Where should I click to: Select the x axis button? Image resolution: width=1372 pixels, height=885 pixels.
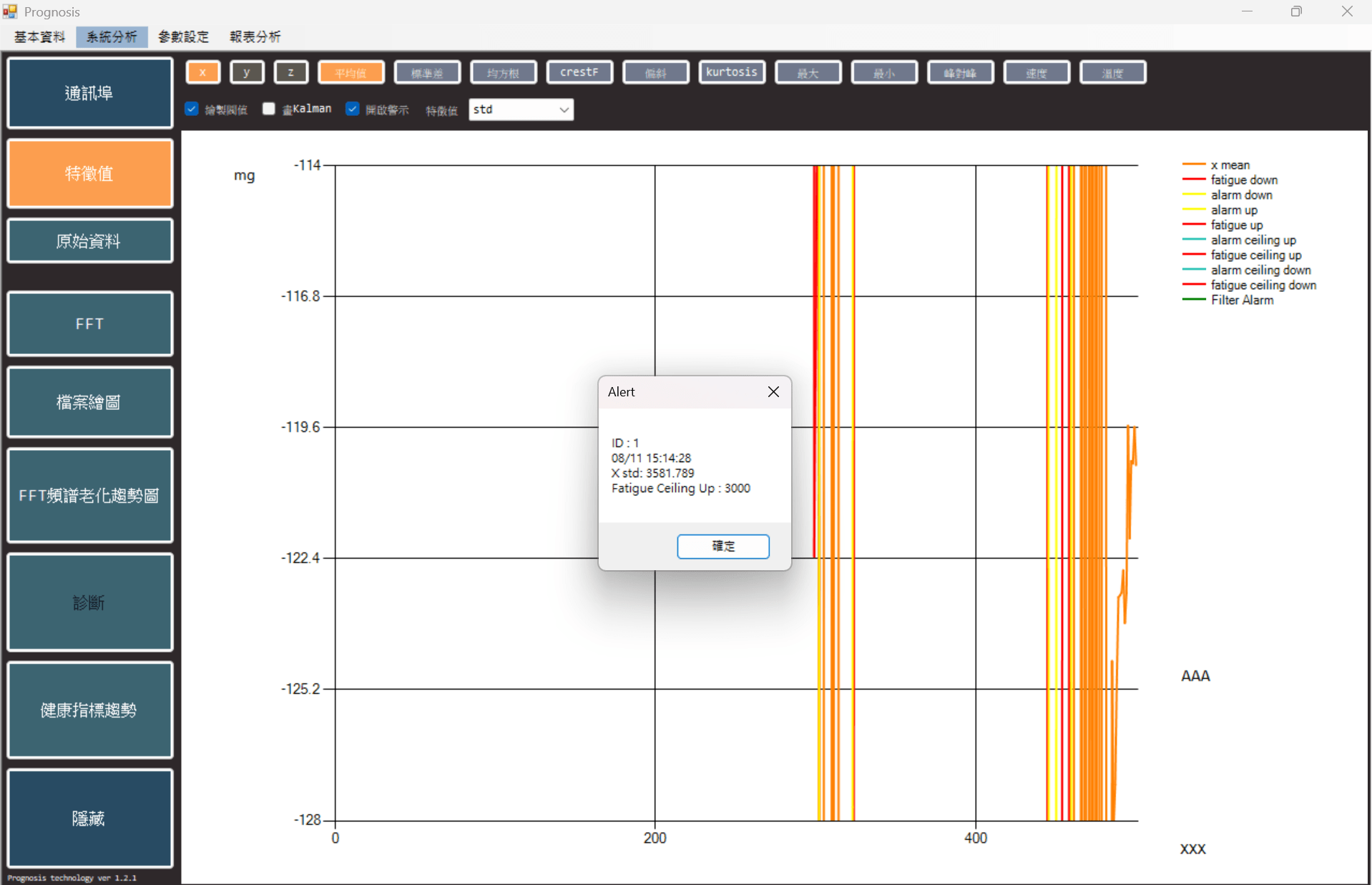pyautogui.click(x=202, y=72)
